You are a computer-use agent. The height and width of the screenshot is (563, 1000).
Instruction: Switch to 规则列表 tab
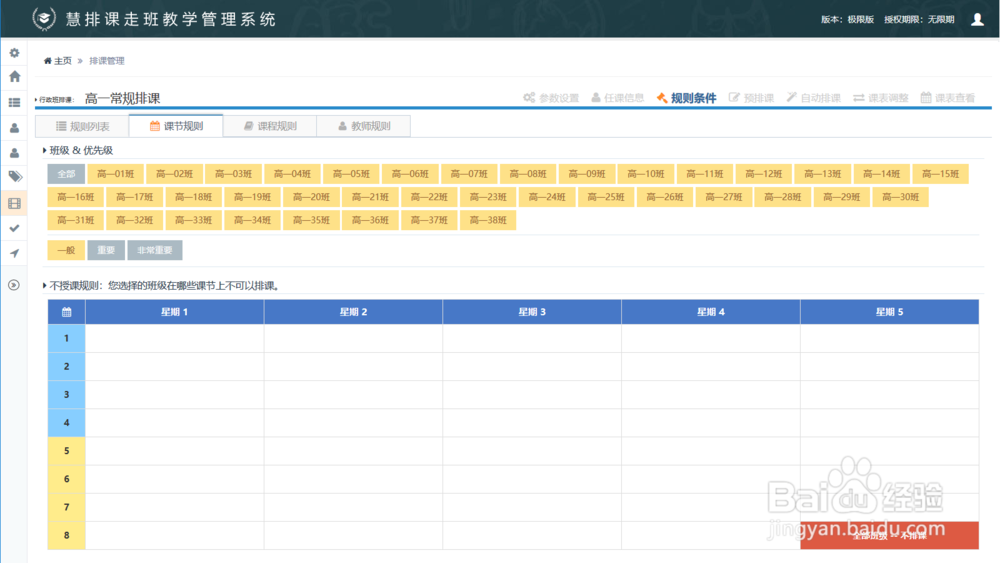82,126
